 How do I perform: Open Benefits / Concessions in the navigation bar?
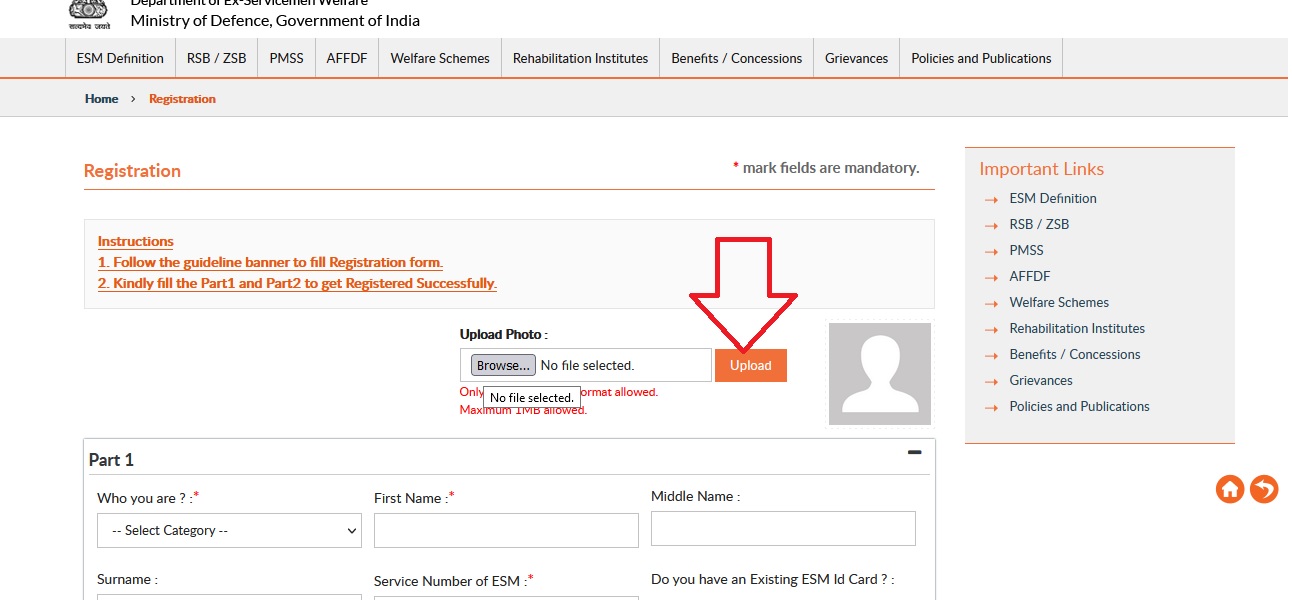click(x=737, y=58)
